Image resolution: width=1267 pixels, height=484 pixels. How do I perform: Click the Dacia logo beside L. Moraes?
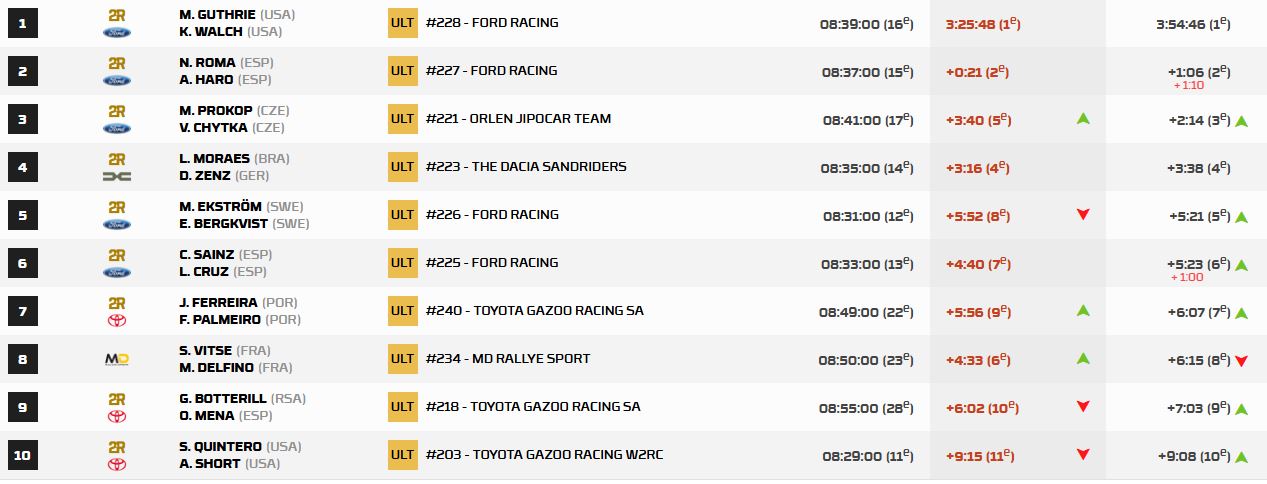point(117,176)
